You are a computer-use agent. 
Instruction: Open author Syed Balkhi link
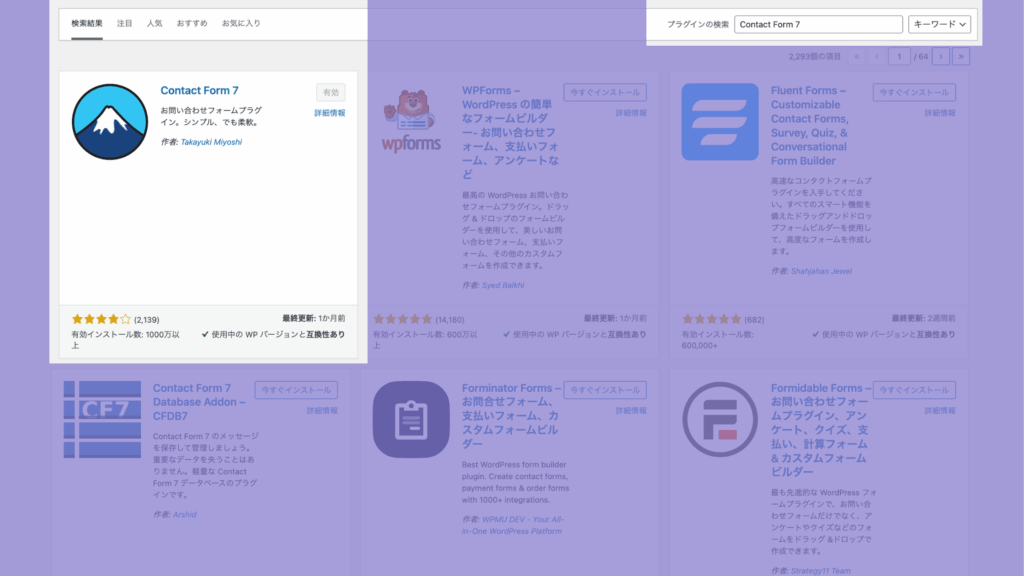503,285
